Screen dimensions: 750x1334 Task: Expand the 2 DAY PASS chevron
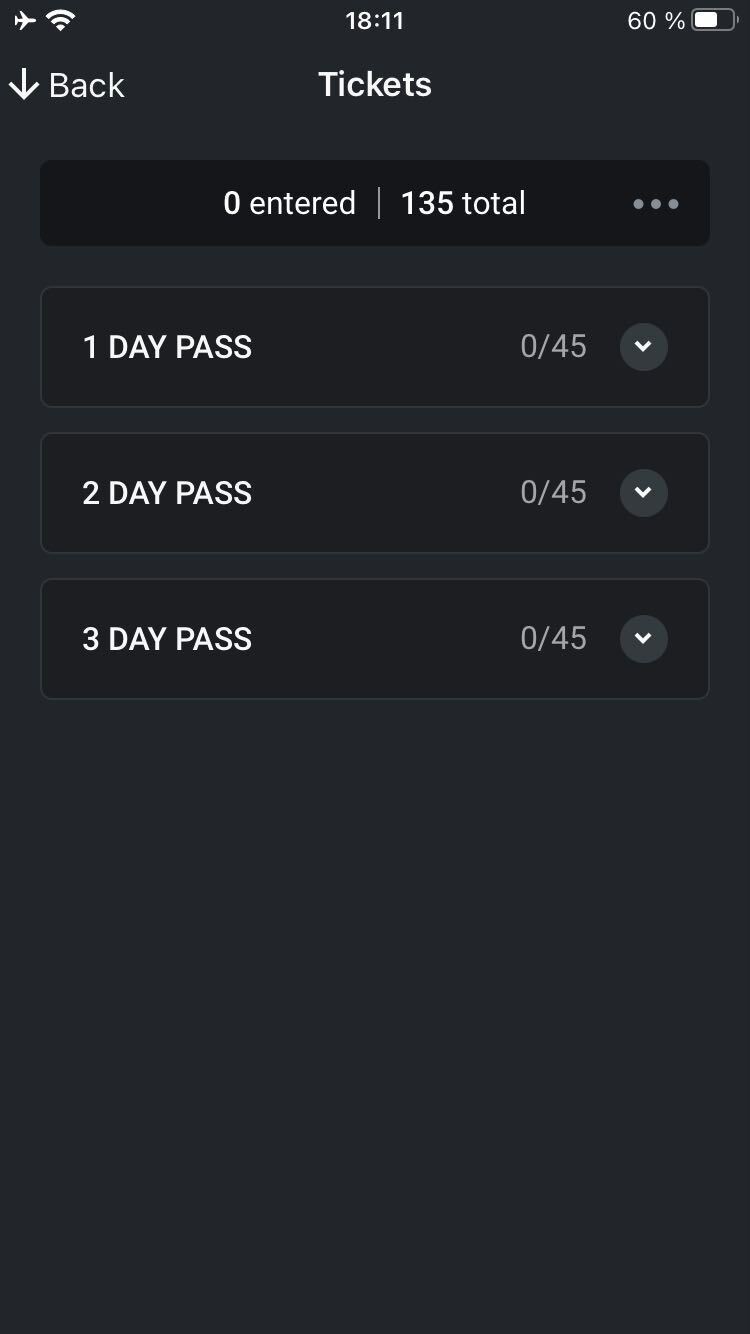click(644, 493)
